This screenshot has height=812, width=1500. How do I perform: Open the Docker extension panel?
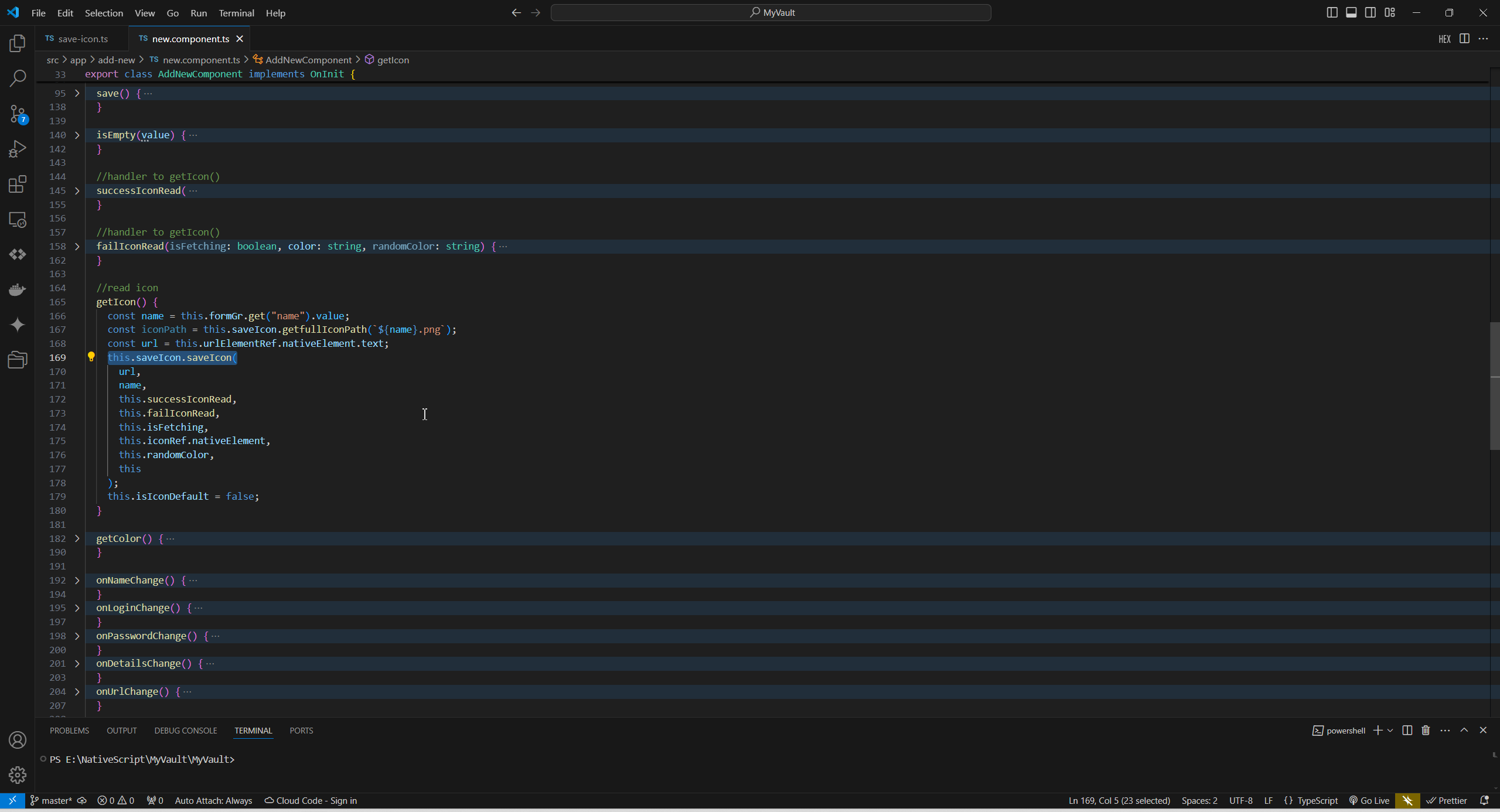[18, 289]
